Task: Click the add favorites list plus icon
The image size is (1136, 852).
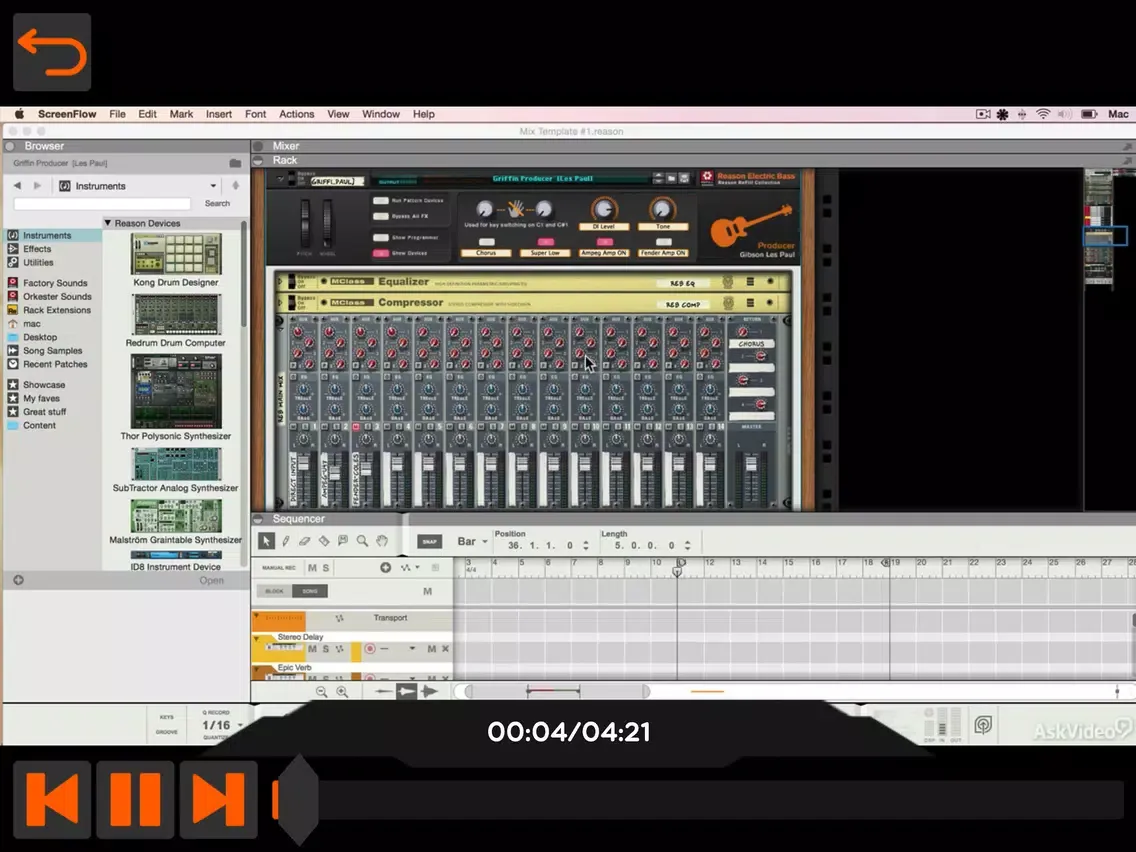Action: 19,580
